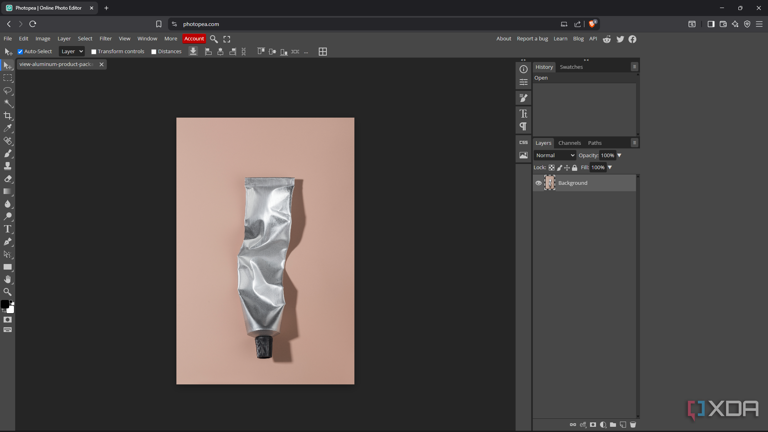The image size is (768, 432).
Task: Click the grid icon in options bar
Action: (323, 51)
